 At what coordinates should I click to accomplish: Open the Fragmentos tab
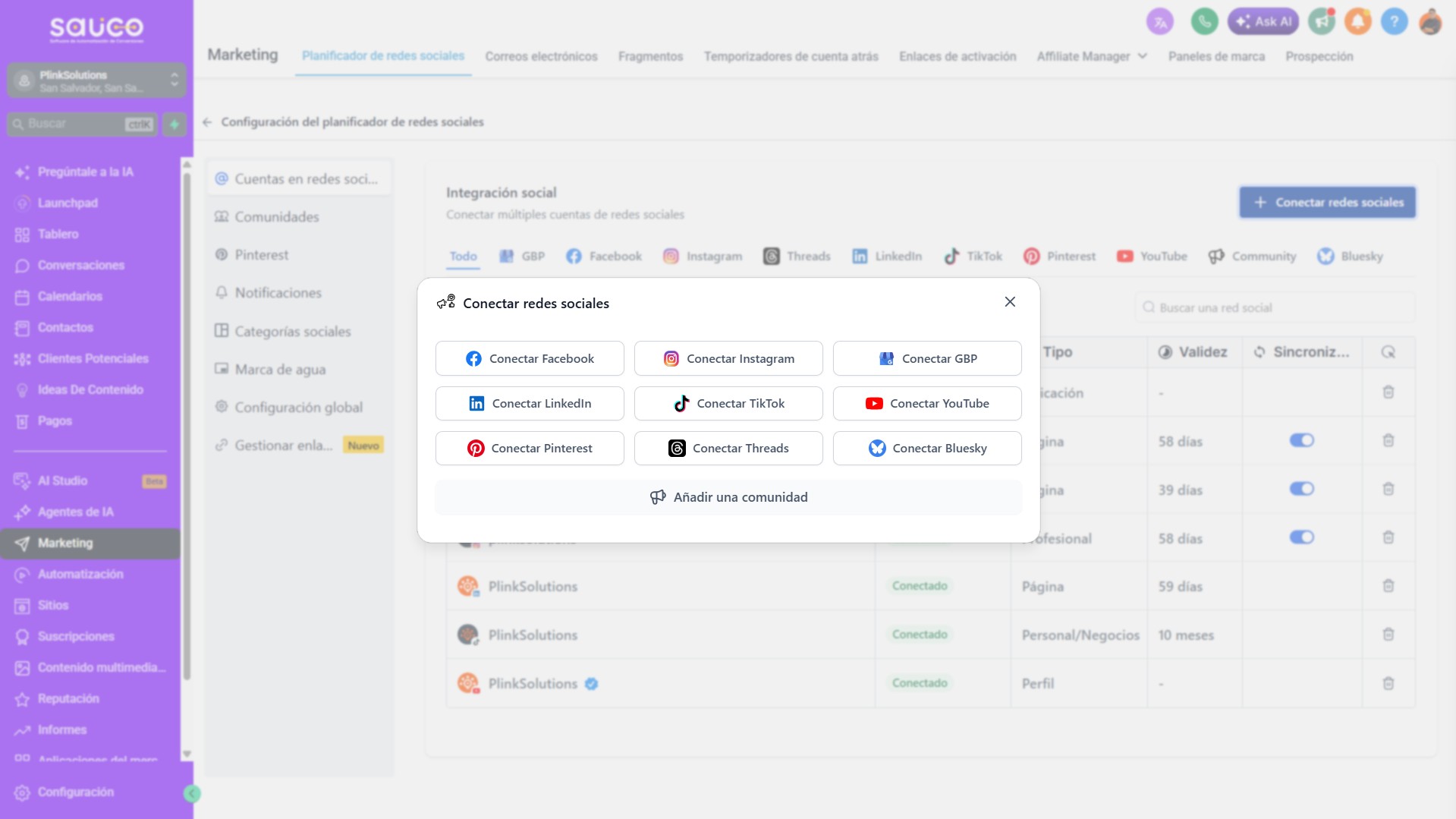point(651,56)
